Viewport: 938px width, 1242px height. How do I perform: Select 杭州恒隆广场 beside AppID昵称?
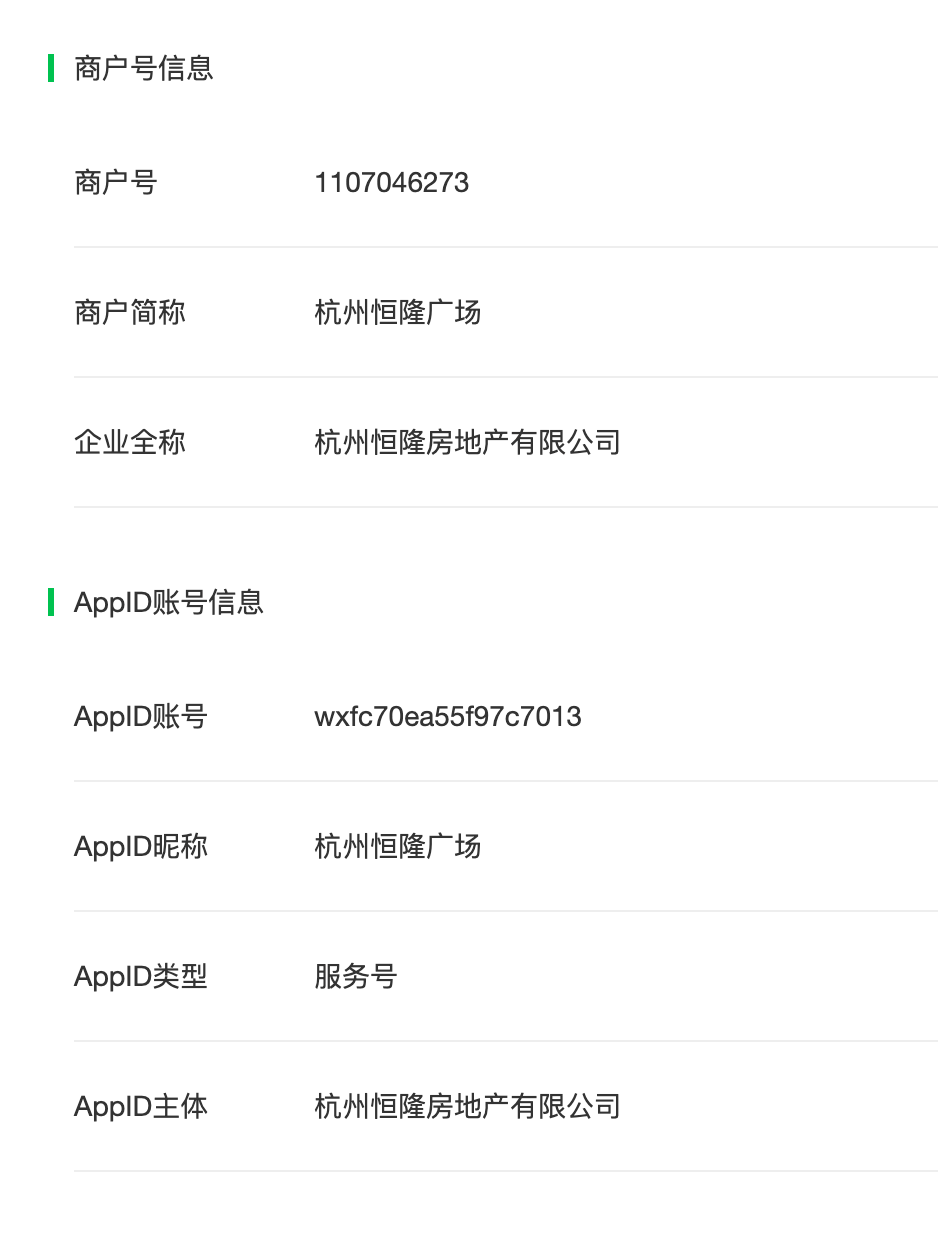click(x=398, y=846)
